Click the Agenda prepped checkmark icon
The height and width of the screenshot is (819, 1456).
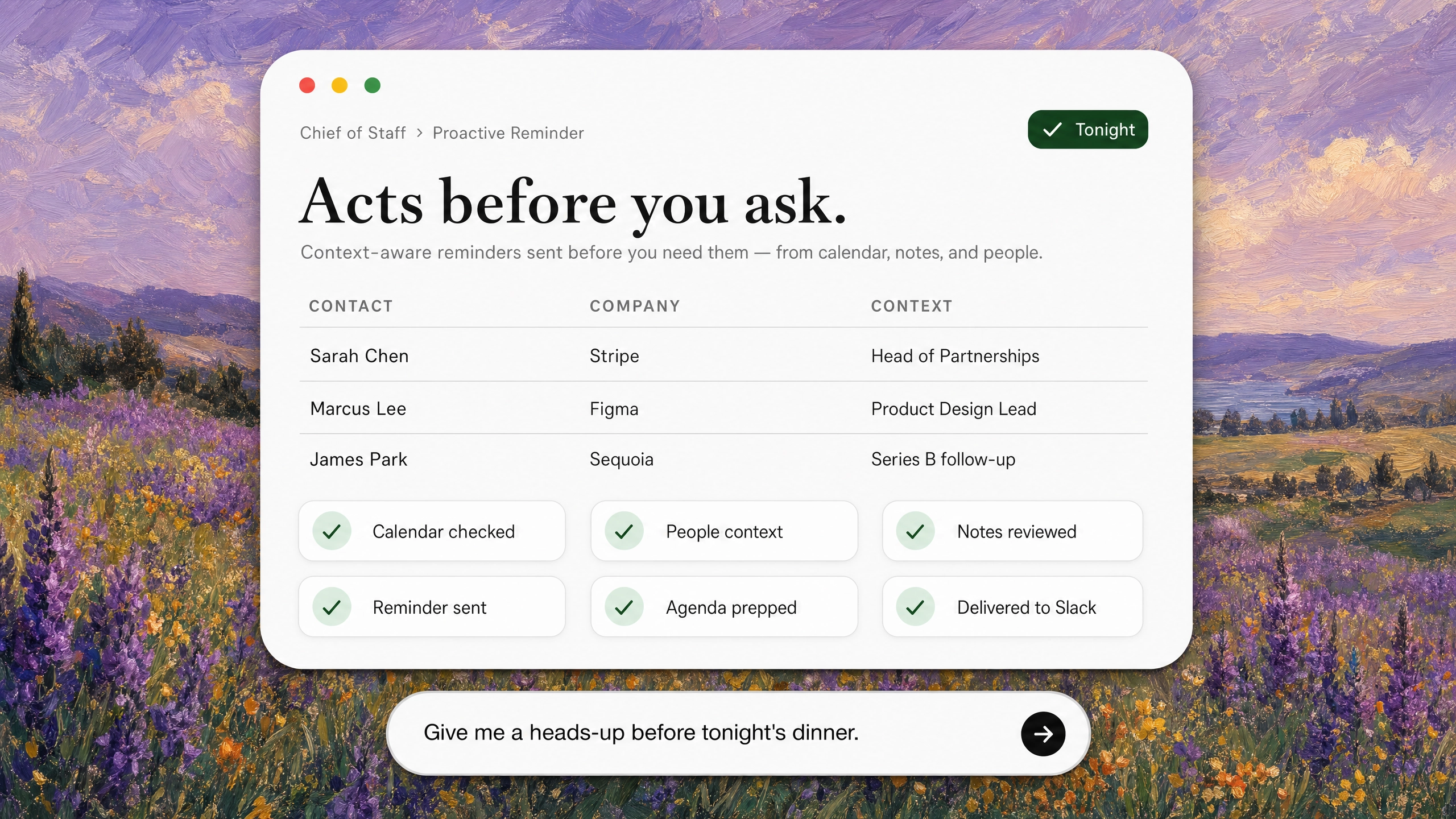(x=624, y=607)
